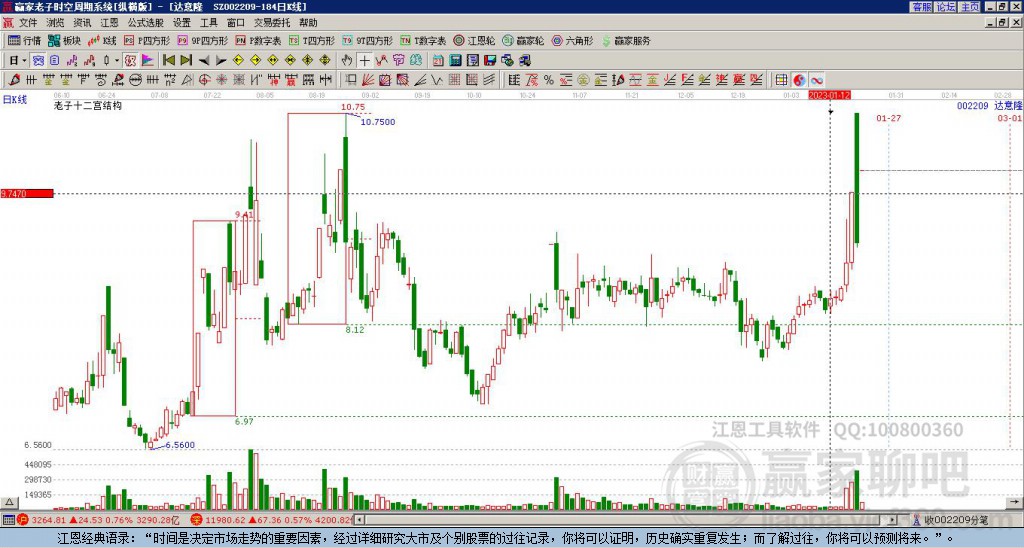Open the calendar date icon

(438, 60)
